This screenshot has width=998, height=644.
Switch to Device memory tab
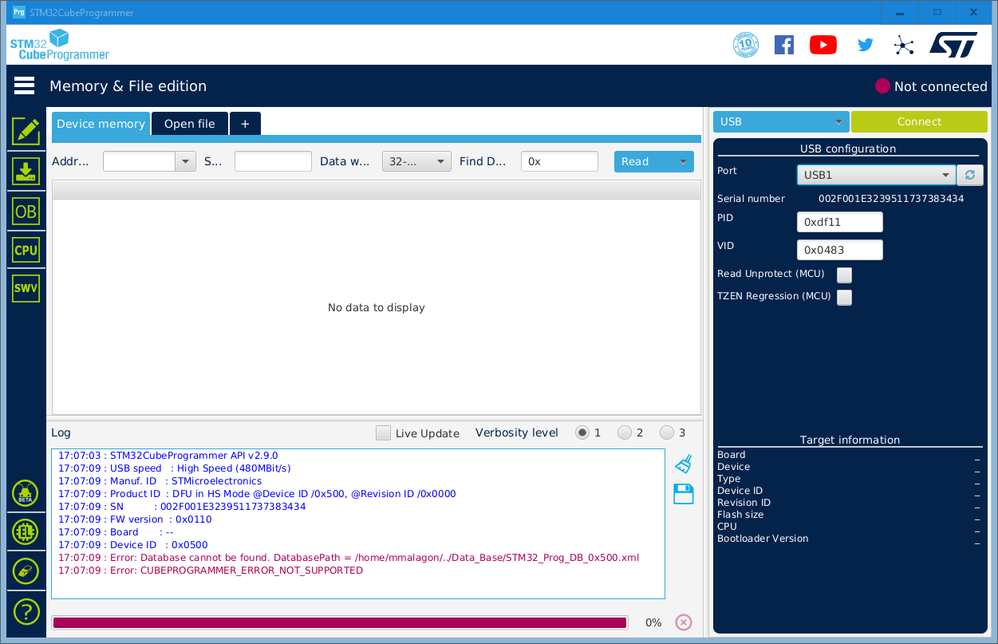click(x=101, y=123)
